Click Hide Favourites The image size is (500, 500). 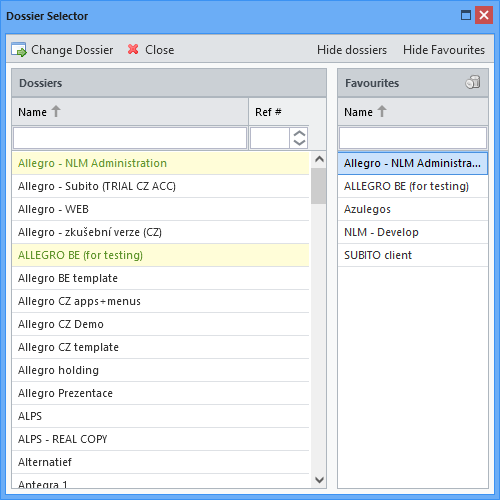tap(444, 50)
